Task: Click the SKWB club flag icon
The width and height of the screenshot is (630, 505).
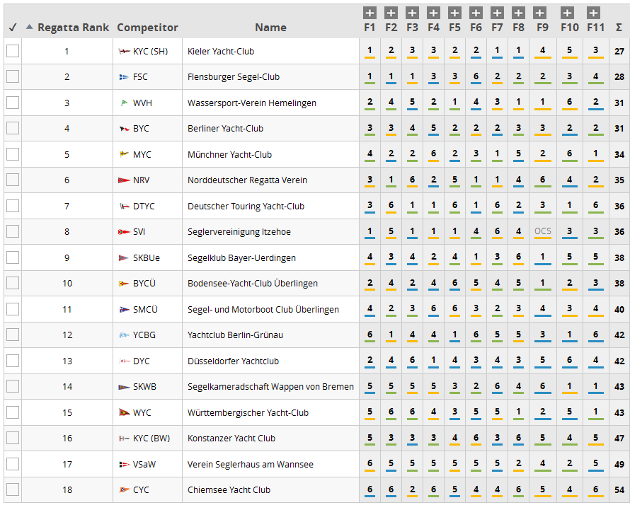Action: (x=124, y=387)
